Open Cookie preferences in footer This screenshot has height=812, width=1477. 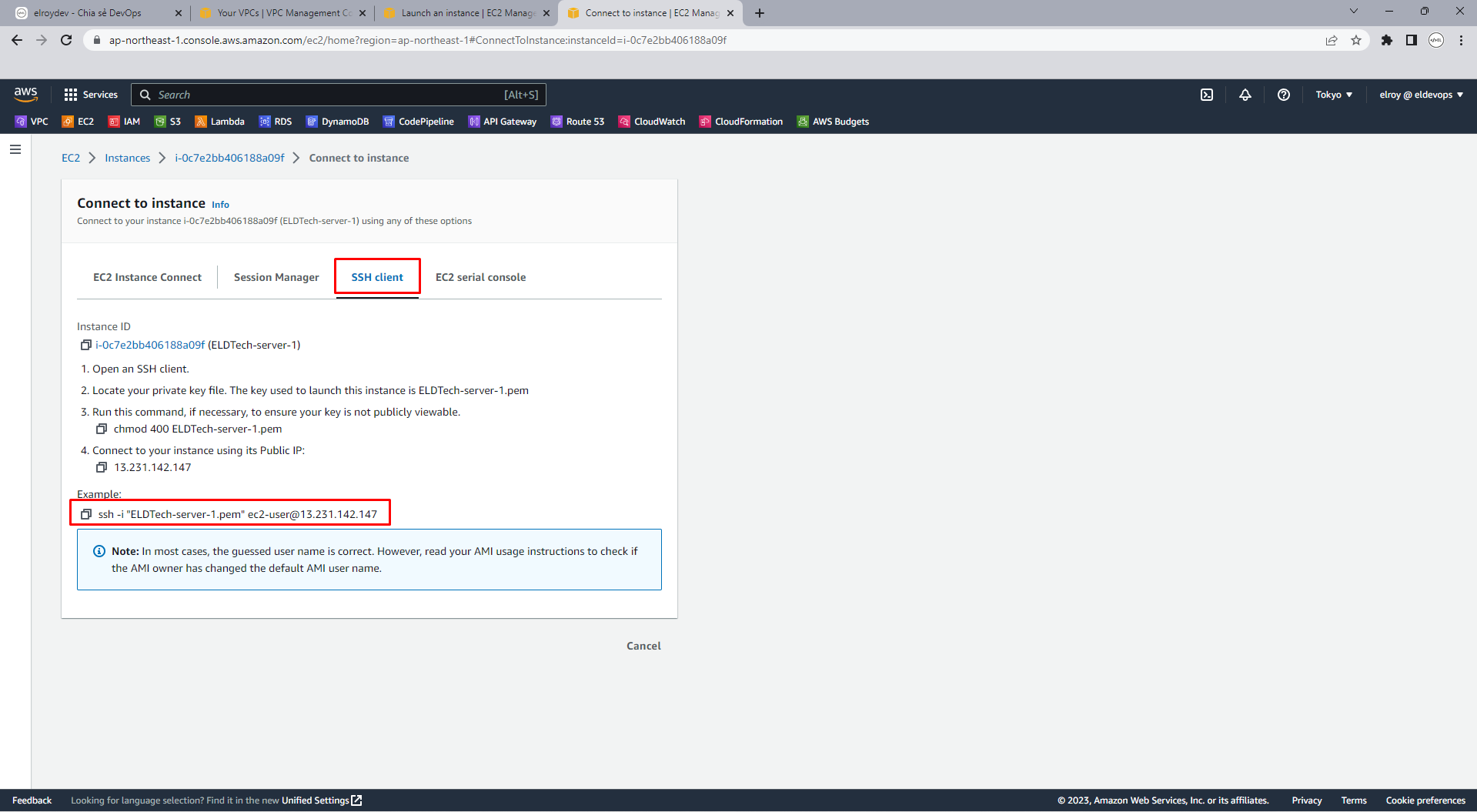pyautogui.click(x=1425, y=800)
